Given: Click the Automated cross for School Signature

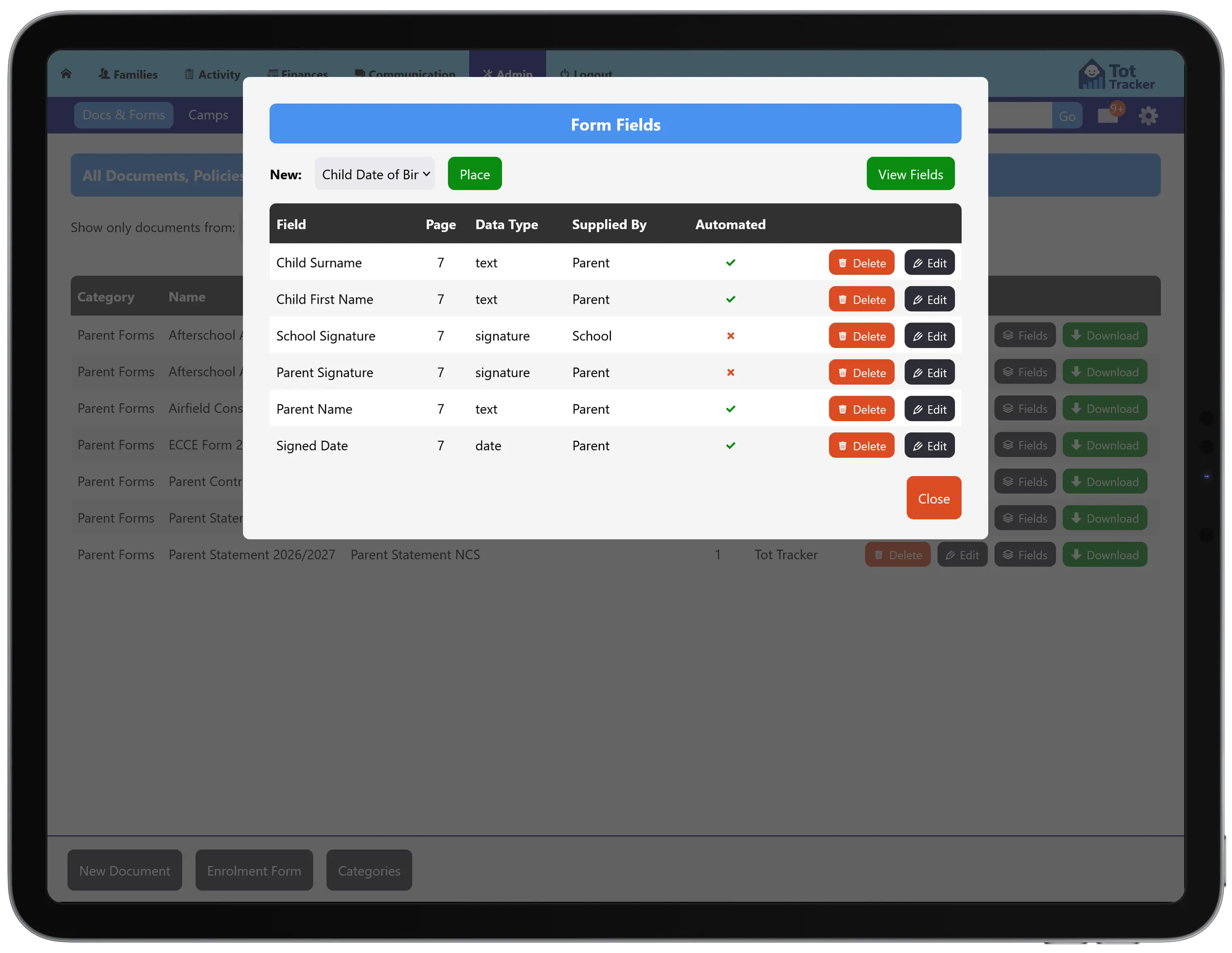Looking at the screenshot, I should 730,336.
